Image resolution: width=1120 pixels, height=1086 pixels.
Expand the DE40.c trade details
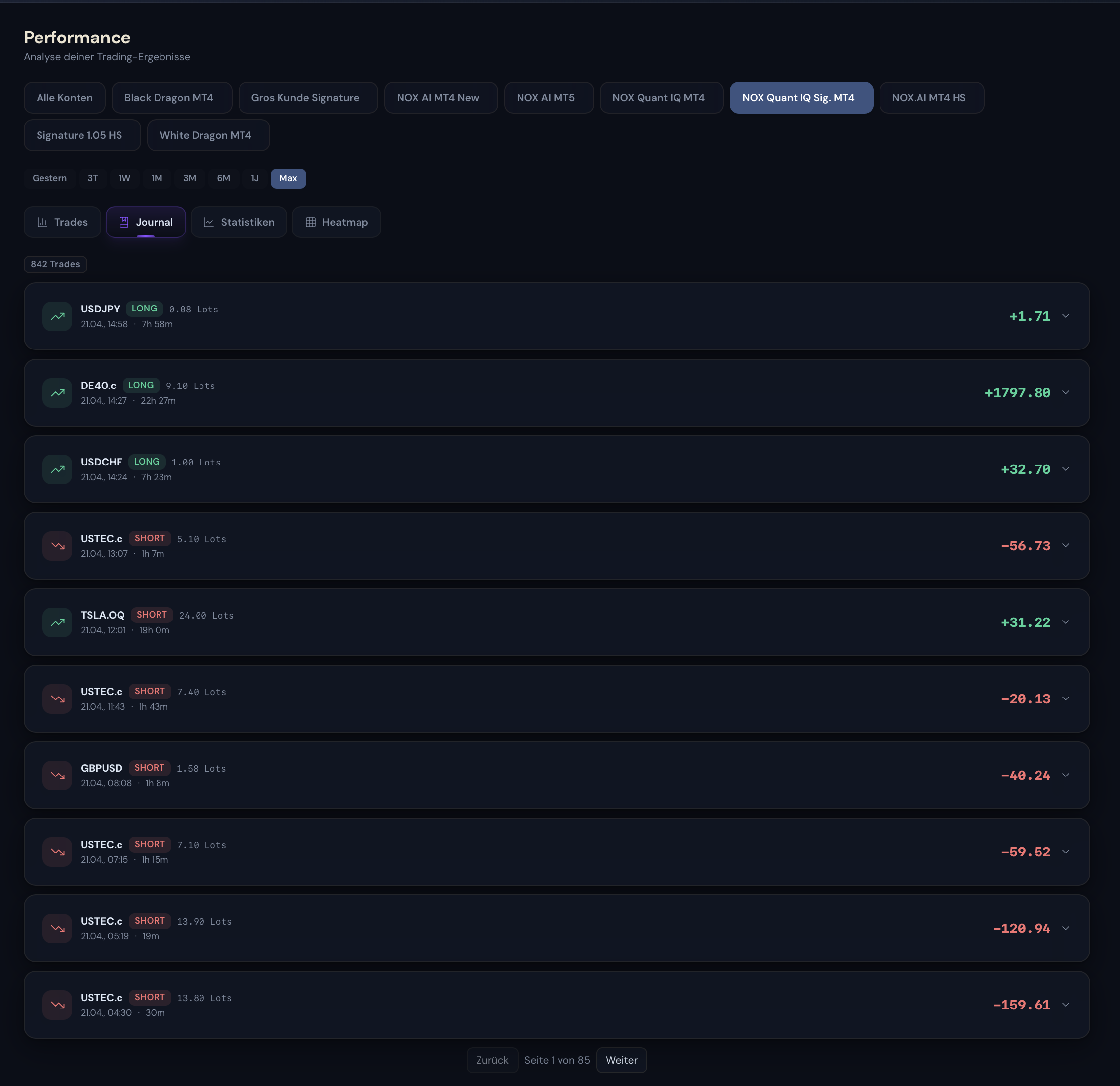point(1066,392)
